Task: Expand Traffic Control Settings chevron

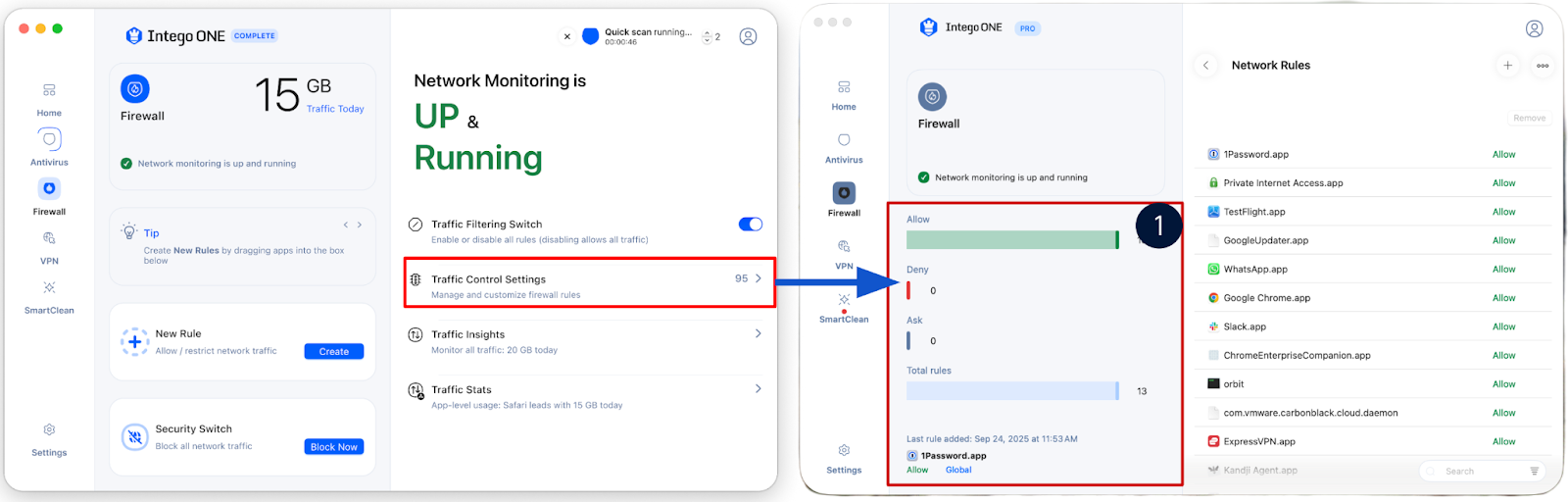Action: point(759,278)
